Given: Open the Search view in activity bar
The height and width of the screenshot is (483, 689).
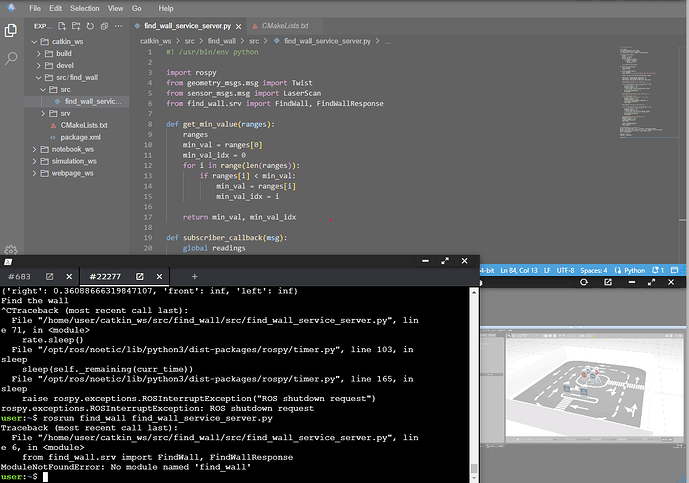Looking at the screenshot, I should click(x=11, y=59).
